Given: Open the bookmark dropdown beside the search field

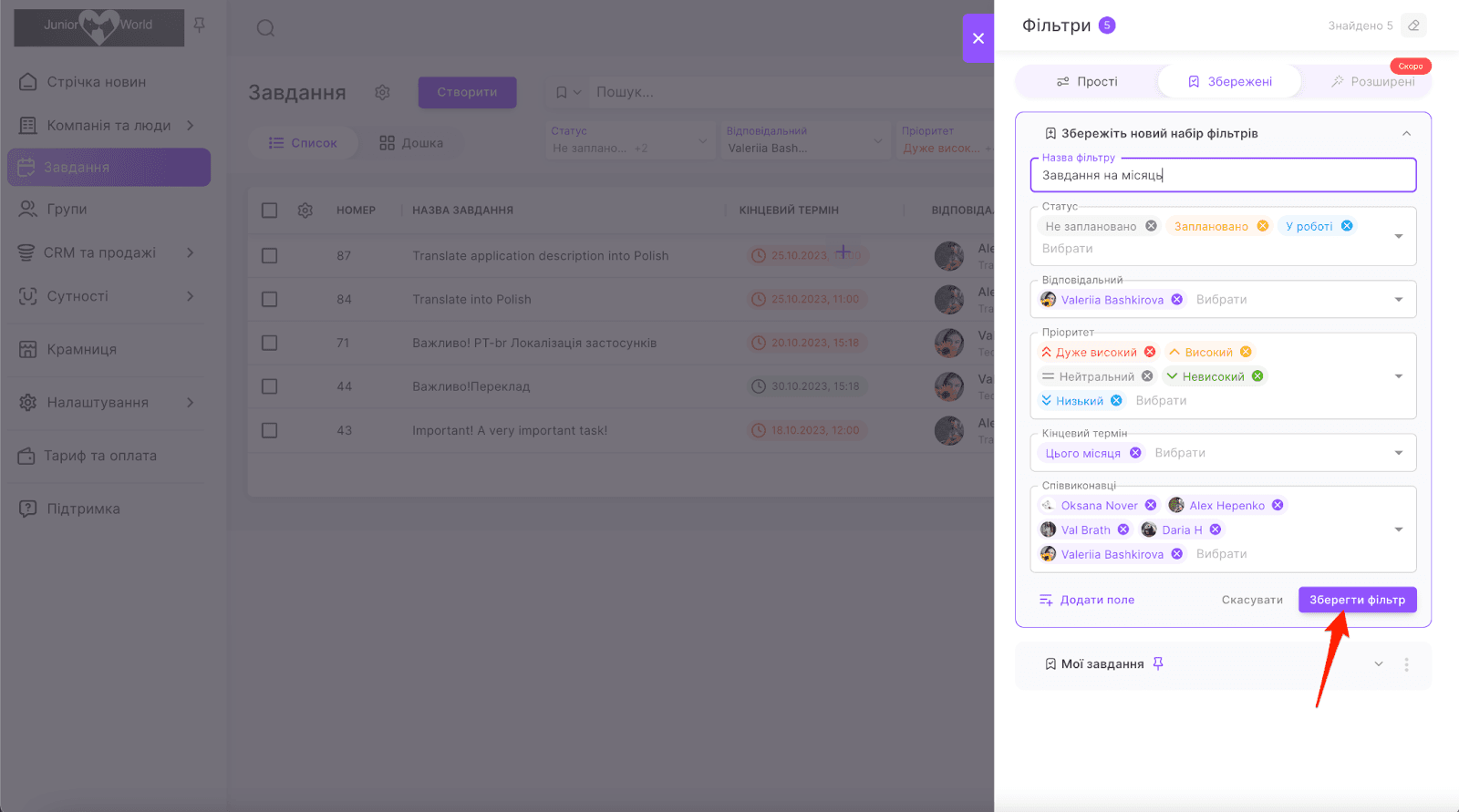Looking at the screenshot, I should [x=568, y=92].
